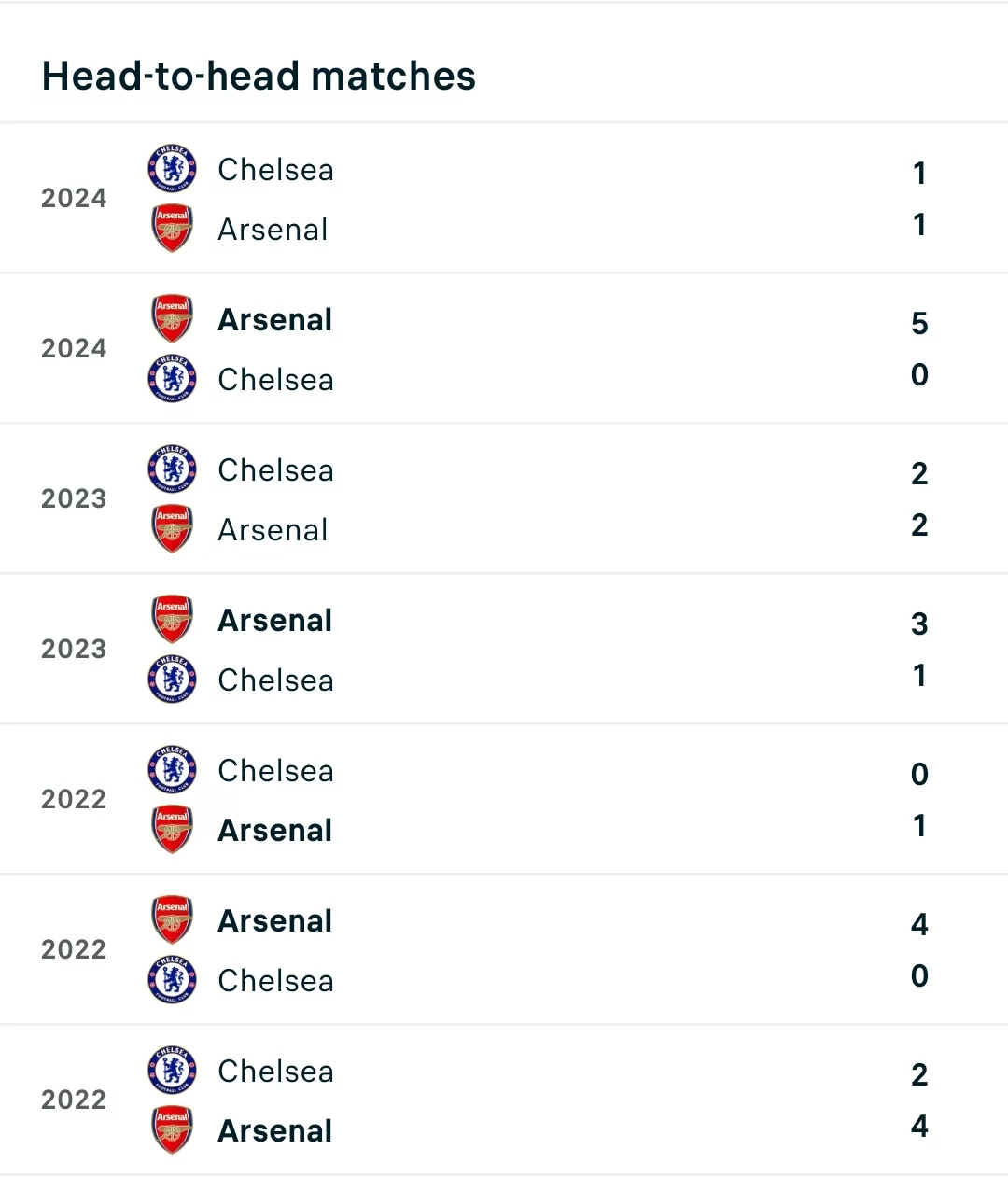Open bold Arsenal name in the 5–0 match
This screenshot has width=1008, height=1177.
275,320
